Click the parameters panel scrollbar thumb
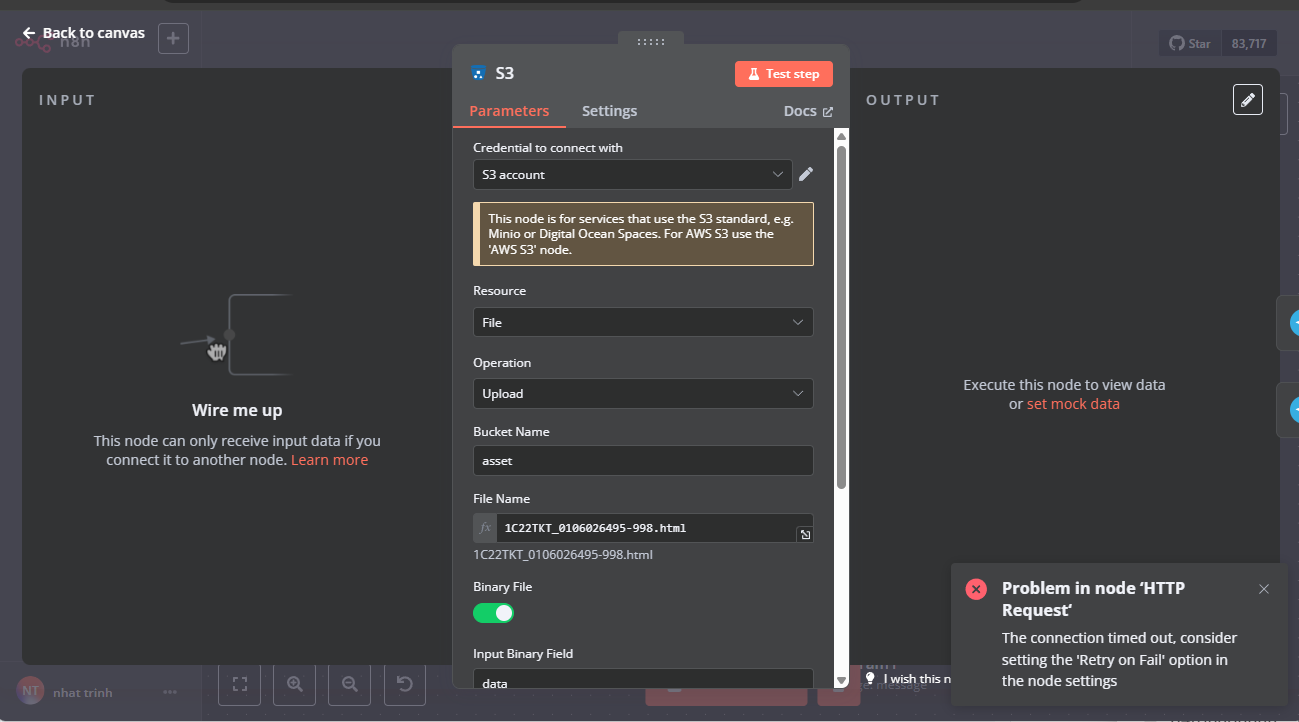Viewport: 1299px width, 722px height. pyautogui.click(x=841, y=317)
